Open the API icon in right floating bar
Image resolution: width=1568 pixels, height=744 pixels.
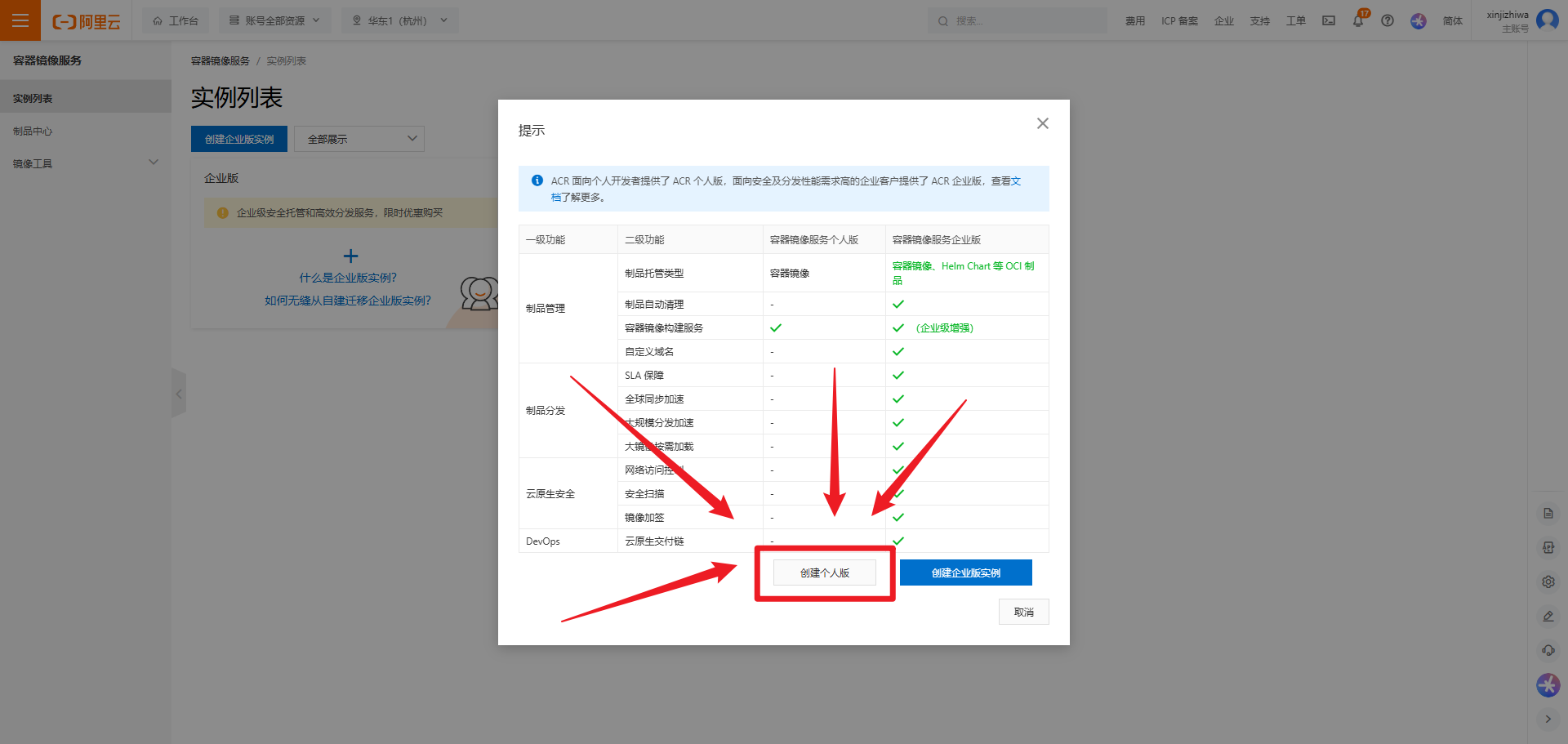1548,548
